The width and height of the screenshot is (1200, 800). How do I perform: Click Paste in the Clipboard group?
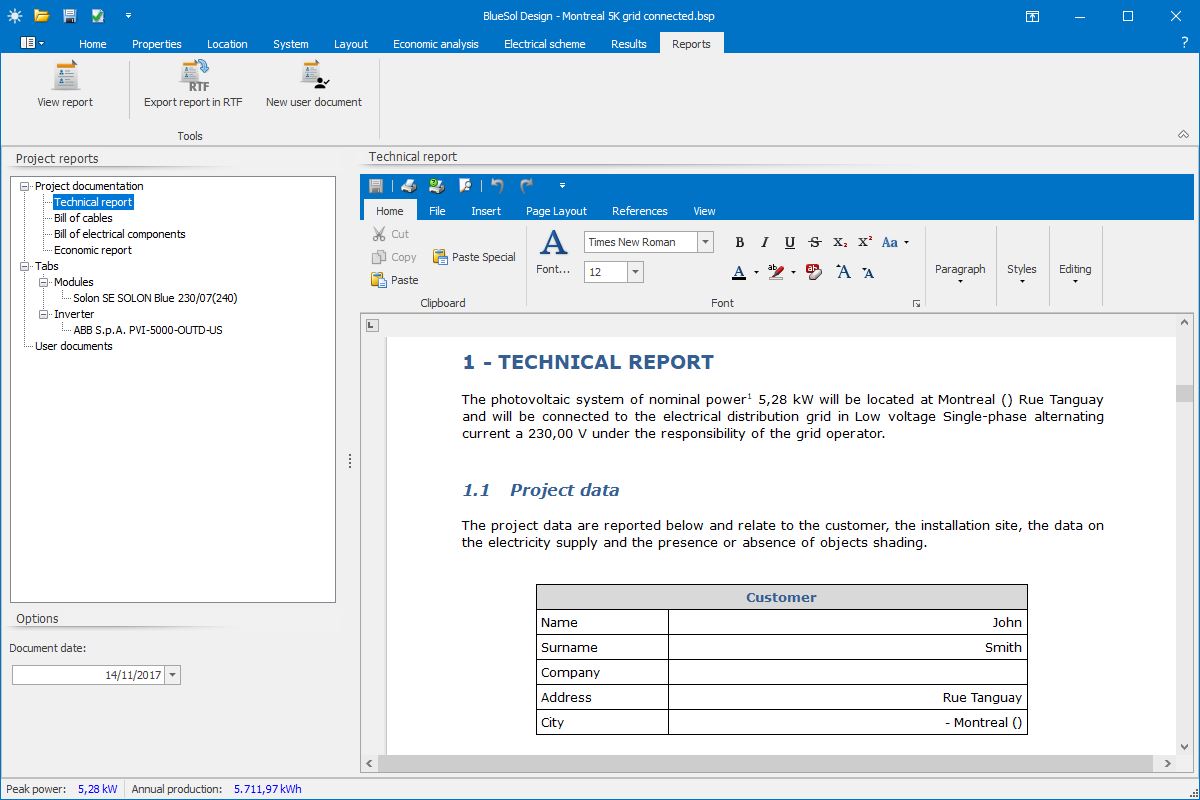tap(394, 280)
